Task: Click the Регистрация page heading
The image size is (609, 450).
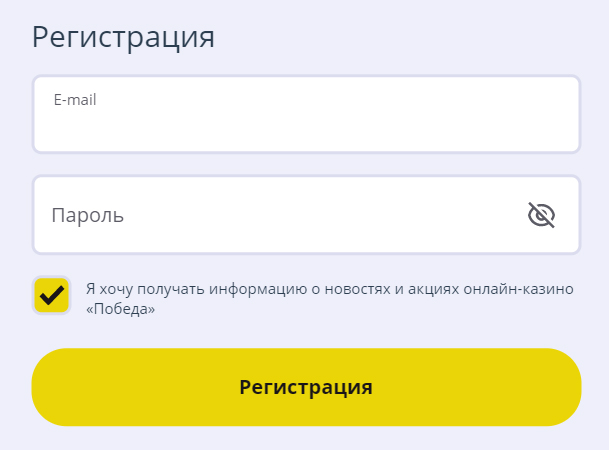Action: (x=123, y=37)
